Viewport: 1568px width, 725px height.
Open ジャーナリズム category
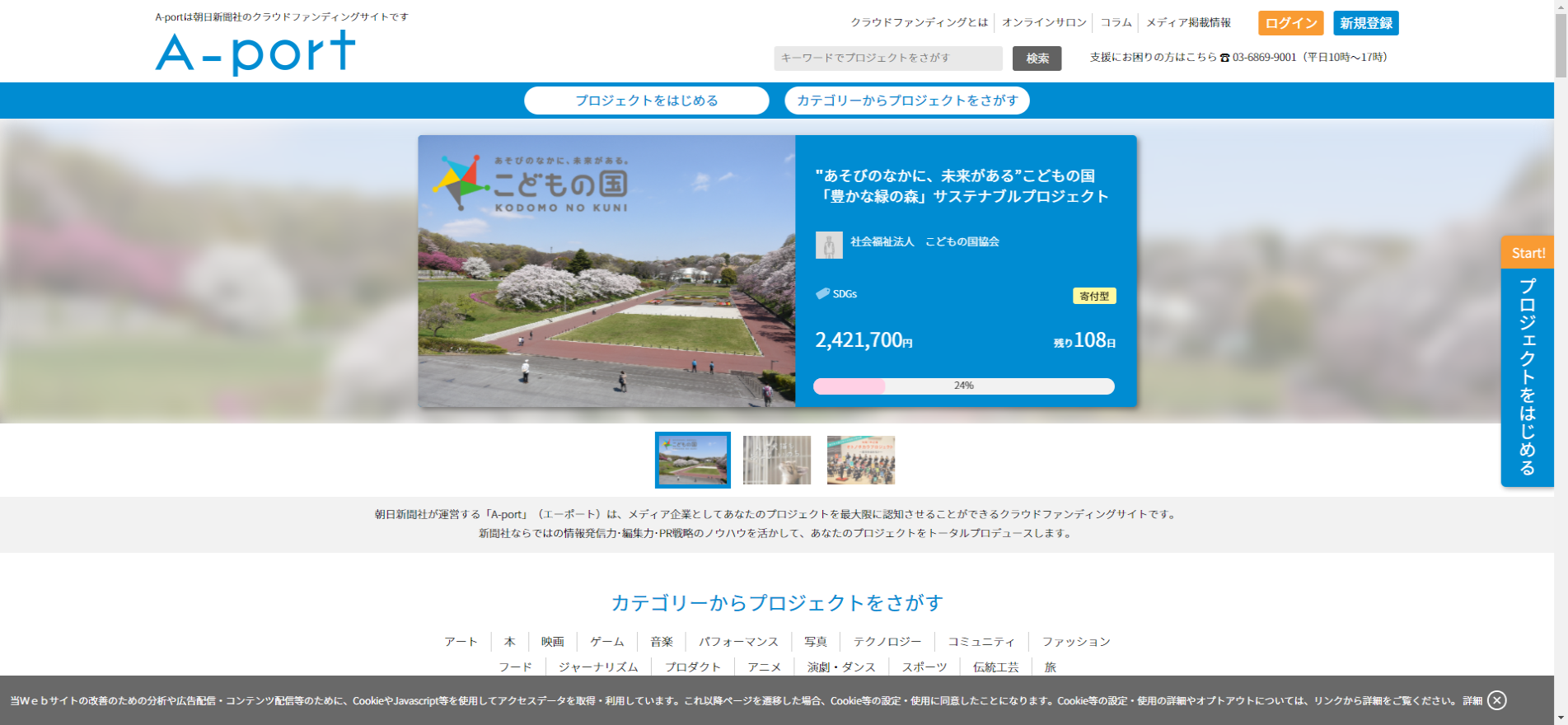click(598, 667)
